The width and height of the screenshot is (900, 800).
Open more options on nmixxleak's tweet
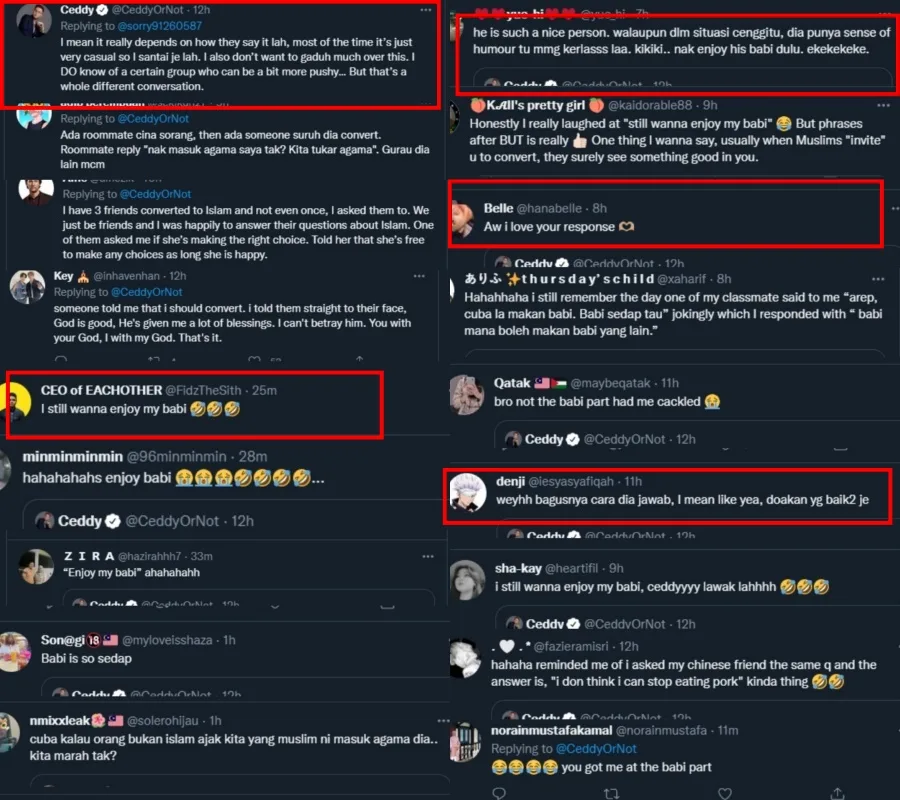(443, 721)
